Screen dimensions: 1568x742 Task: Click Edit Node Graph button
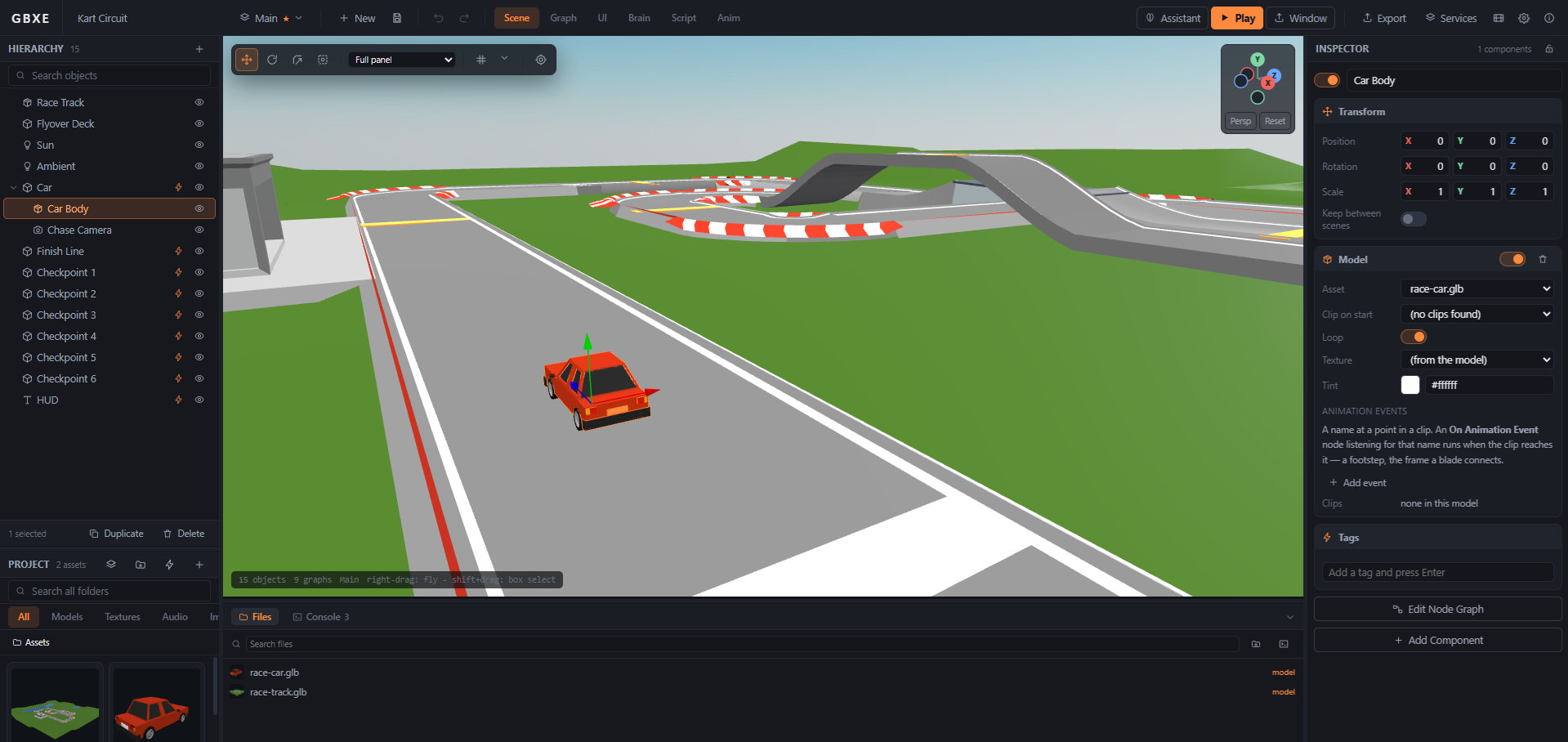coord(1438,609)
